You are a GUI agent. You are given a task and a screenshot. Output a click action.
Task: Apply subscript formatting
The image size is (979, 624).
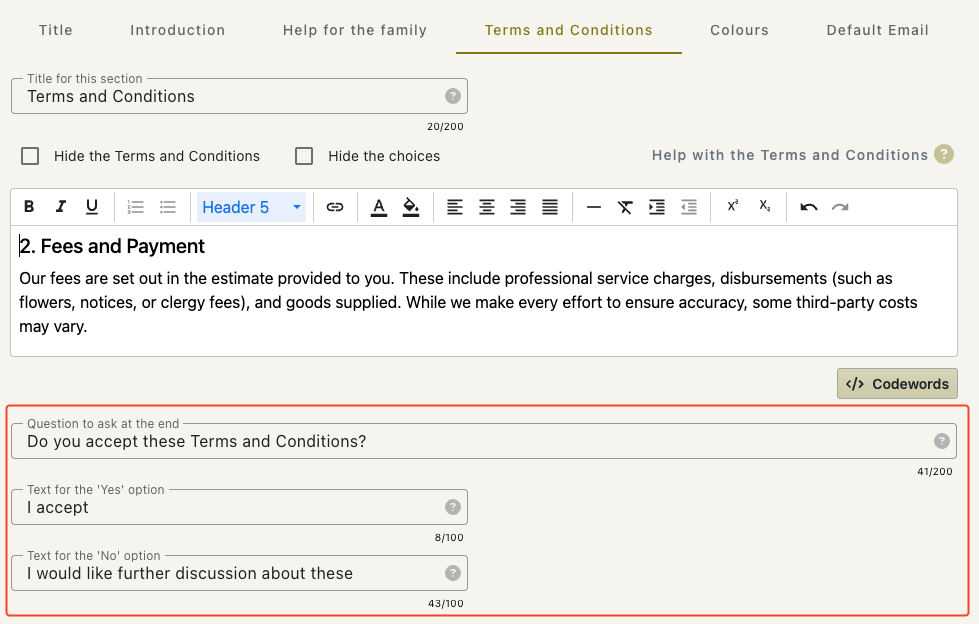tap(765, 206)
